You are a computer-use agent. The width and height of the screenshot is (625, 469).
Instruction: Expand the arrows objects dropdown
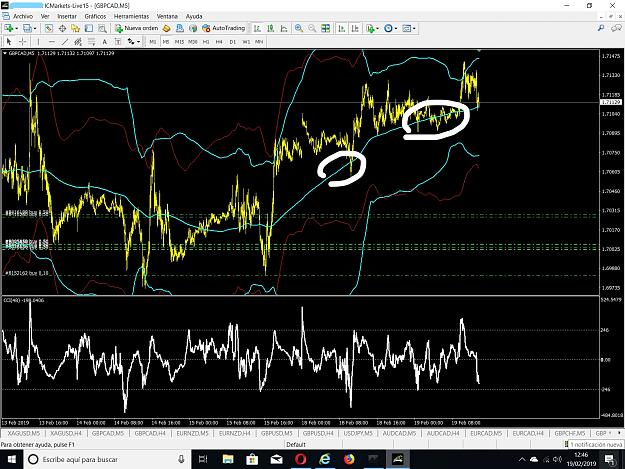tap(138, 41)
